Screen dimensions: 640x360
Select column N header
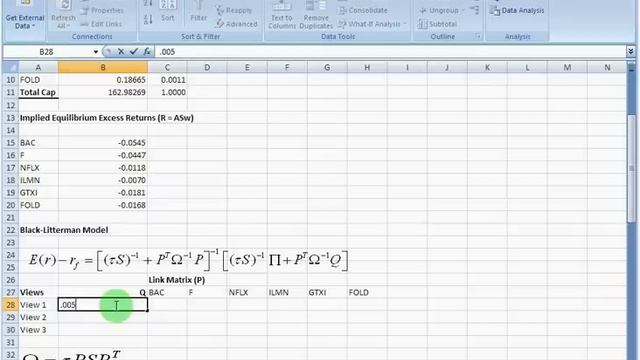(607, 67)
